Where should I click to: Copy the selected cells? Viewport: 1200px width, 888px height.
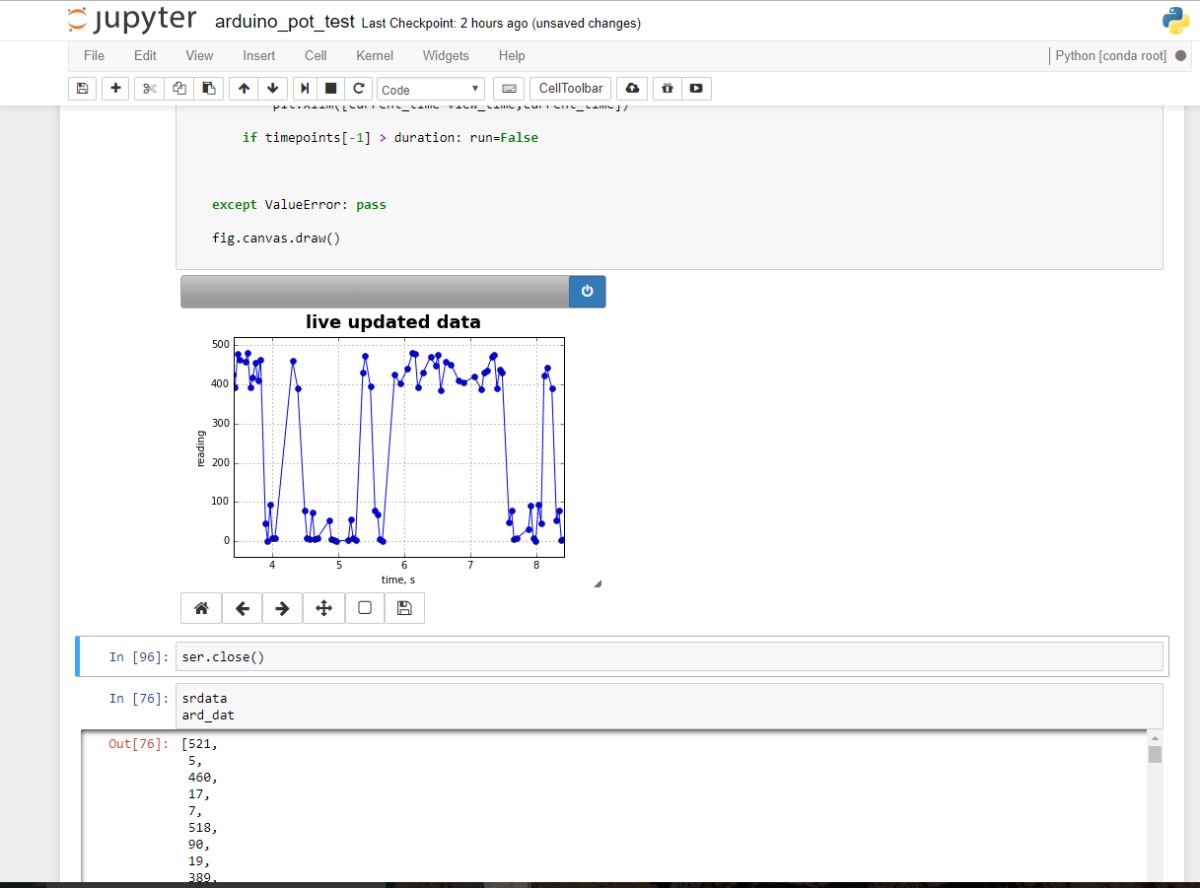pos(179,88)
